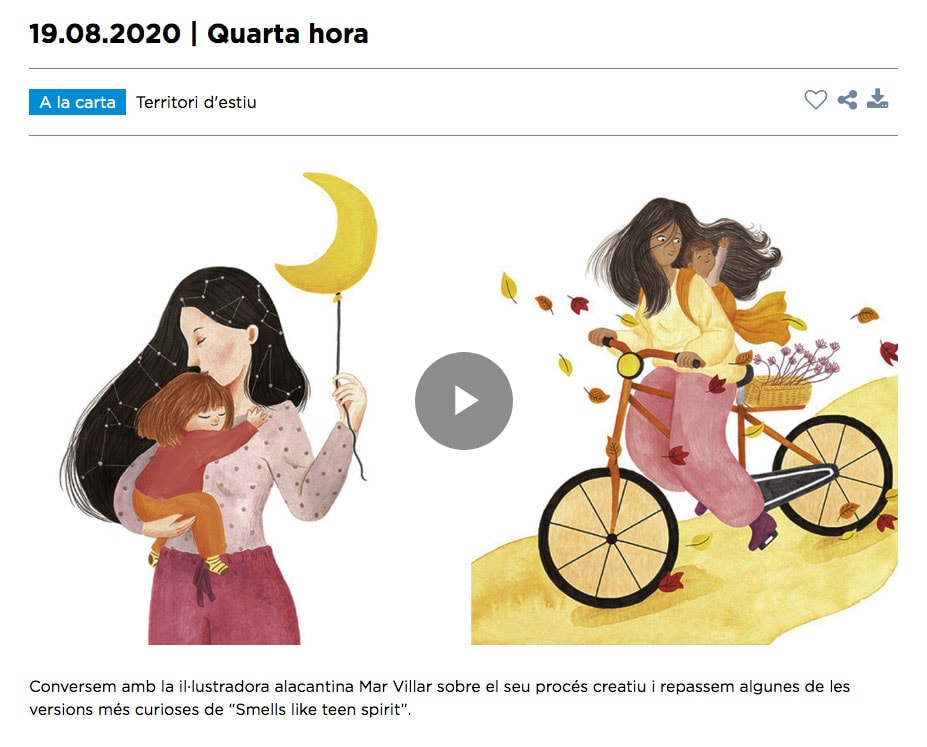Download the episode via download icon
Viewport: 927px width, 747px height.
(x=878, y=99)
